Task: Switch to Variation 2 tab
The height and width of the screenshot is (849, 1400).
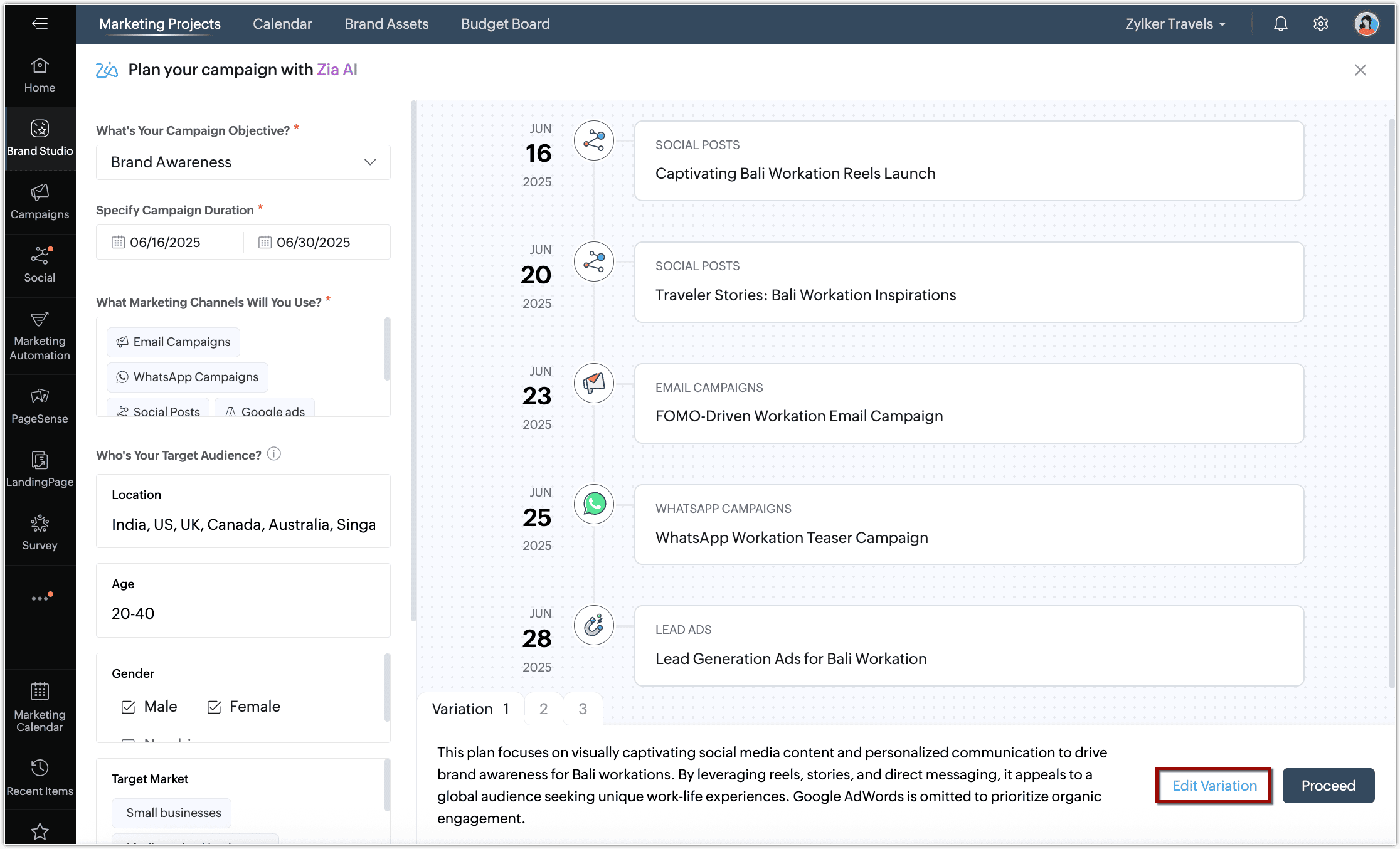Action: click(x=543, y=709)
